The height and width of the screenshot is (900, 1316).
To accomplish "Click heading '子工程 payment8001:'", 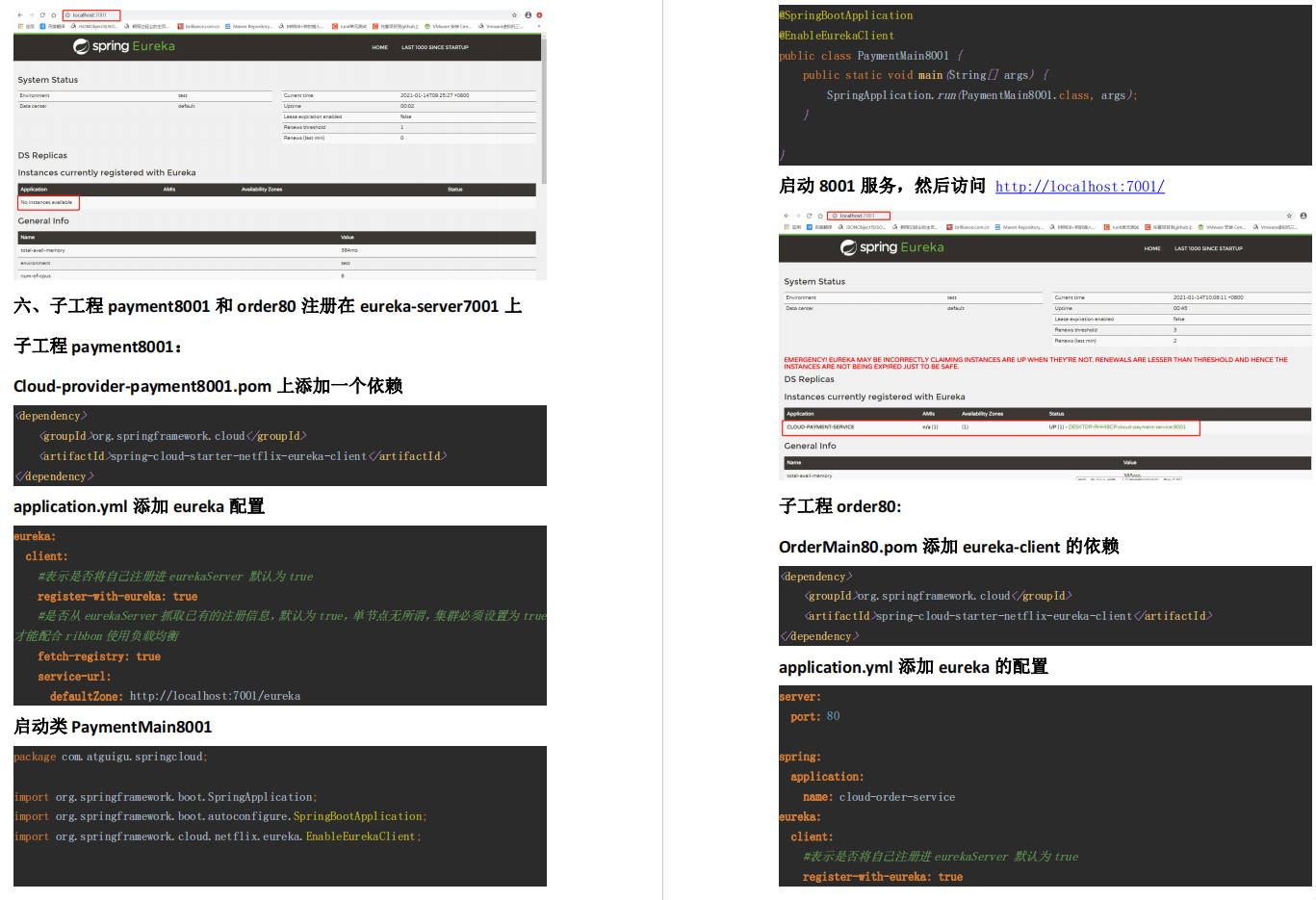I will point(98,347).
